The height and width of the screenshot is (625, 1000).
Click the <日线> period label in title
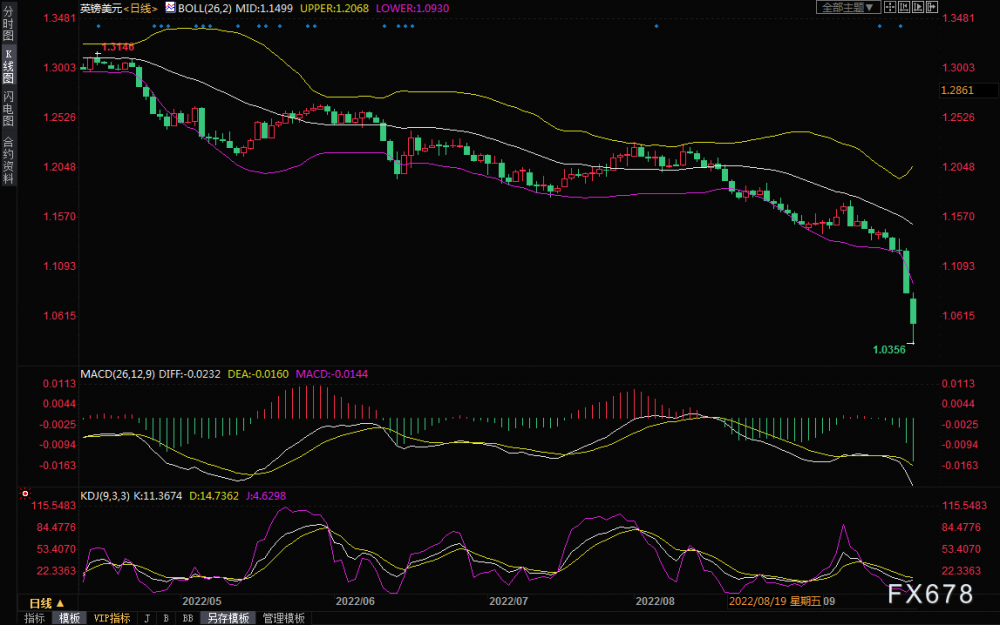pos(140,8)
